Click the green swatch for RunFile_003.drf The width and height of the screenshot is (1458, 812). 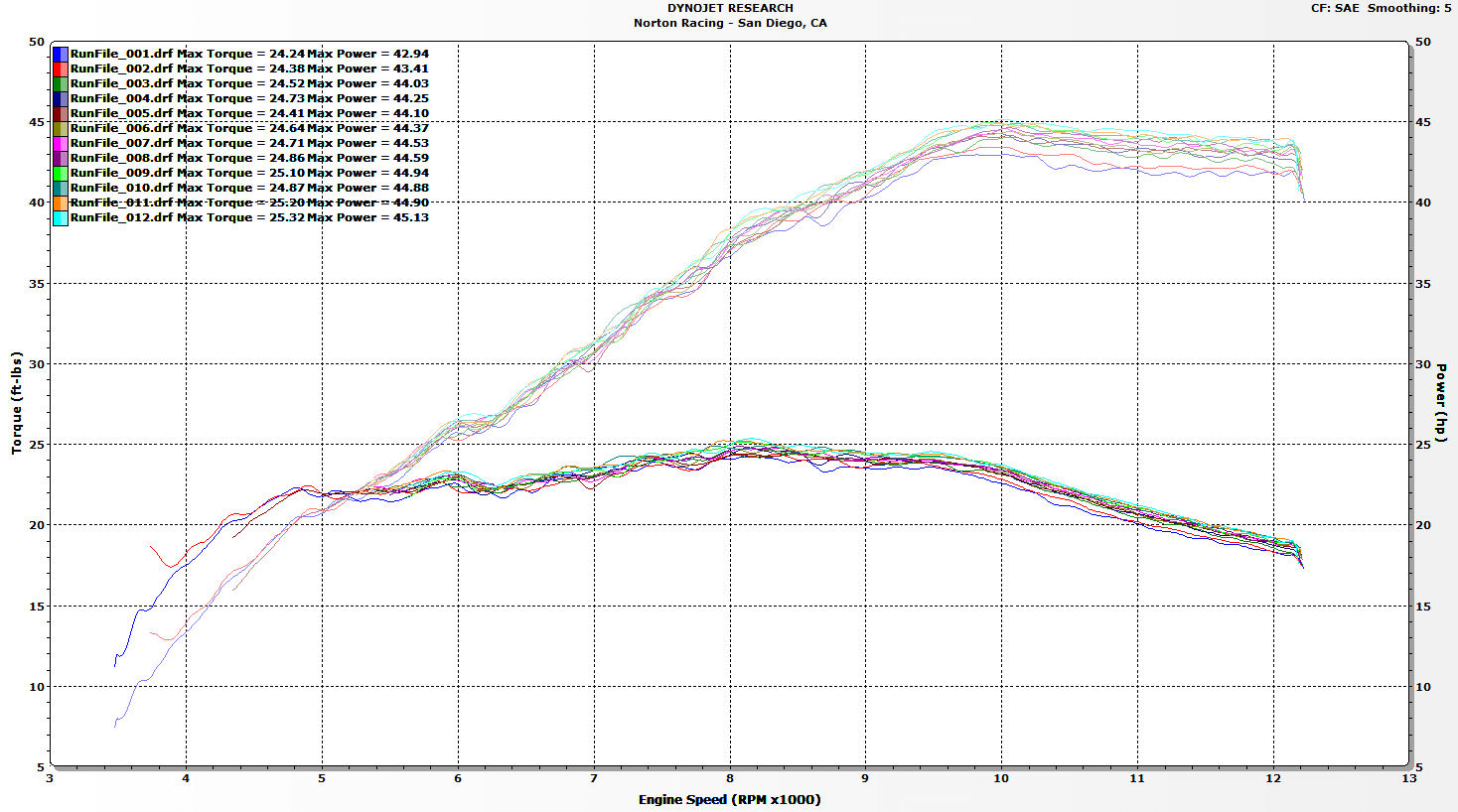point(61,84)
